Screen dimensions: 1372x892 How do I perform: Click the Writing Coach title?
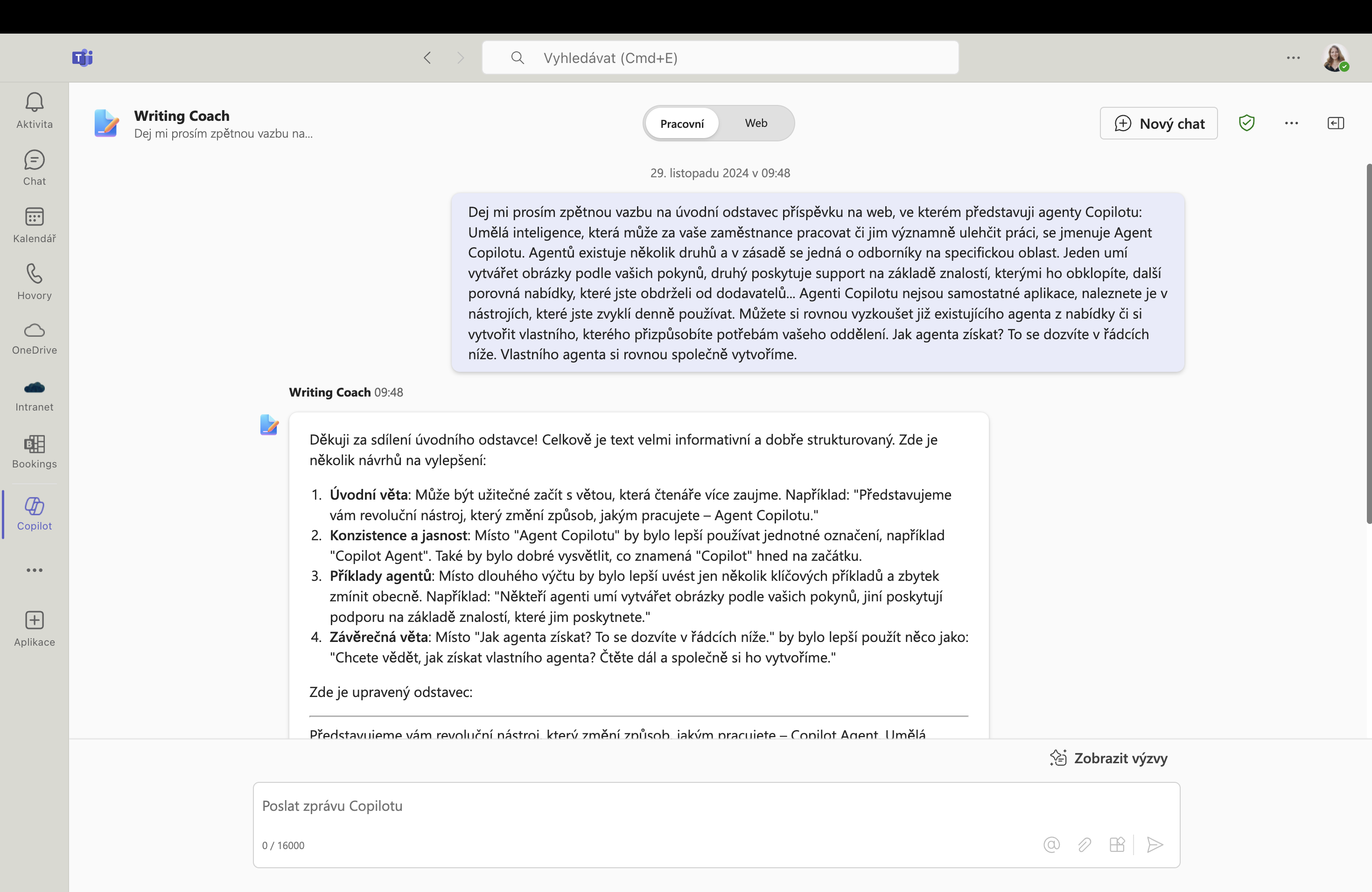(182, 116)
